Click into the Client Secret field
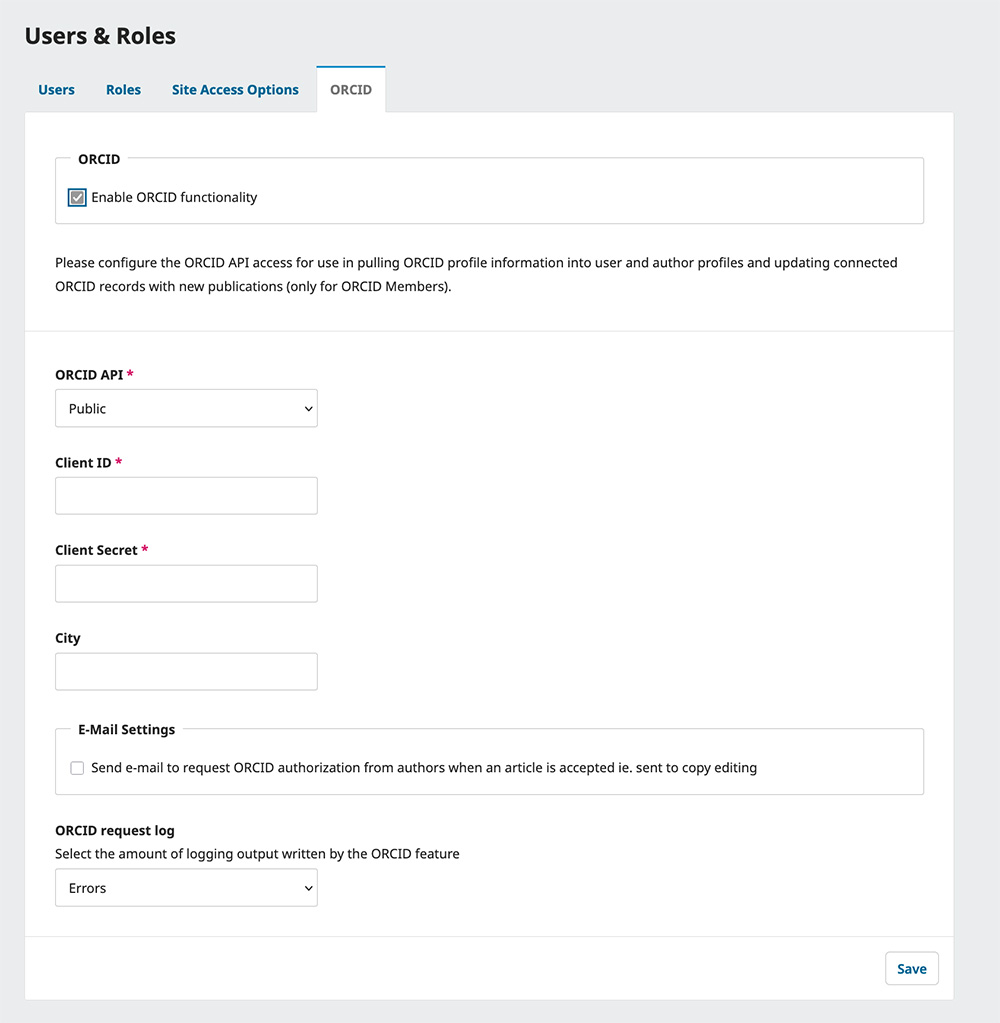 187,583
